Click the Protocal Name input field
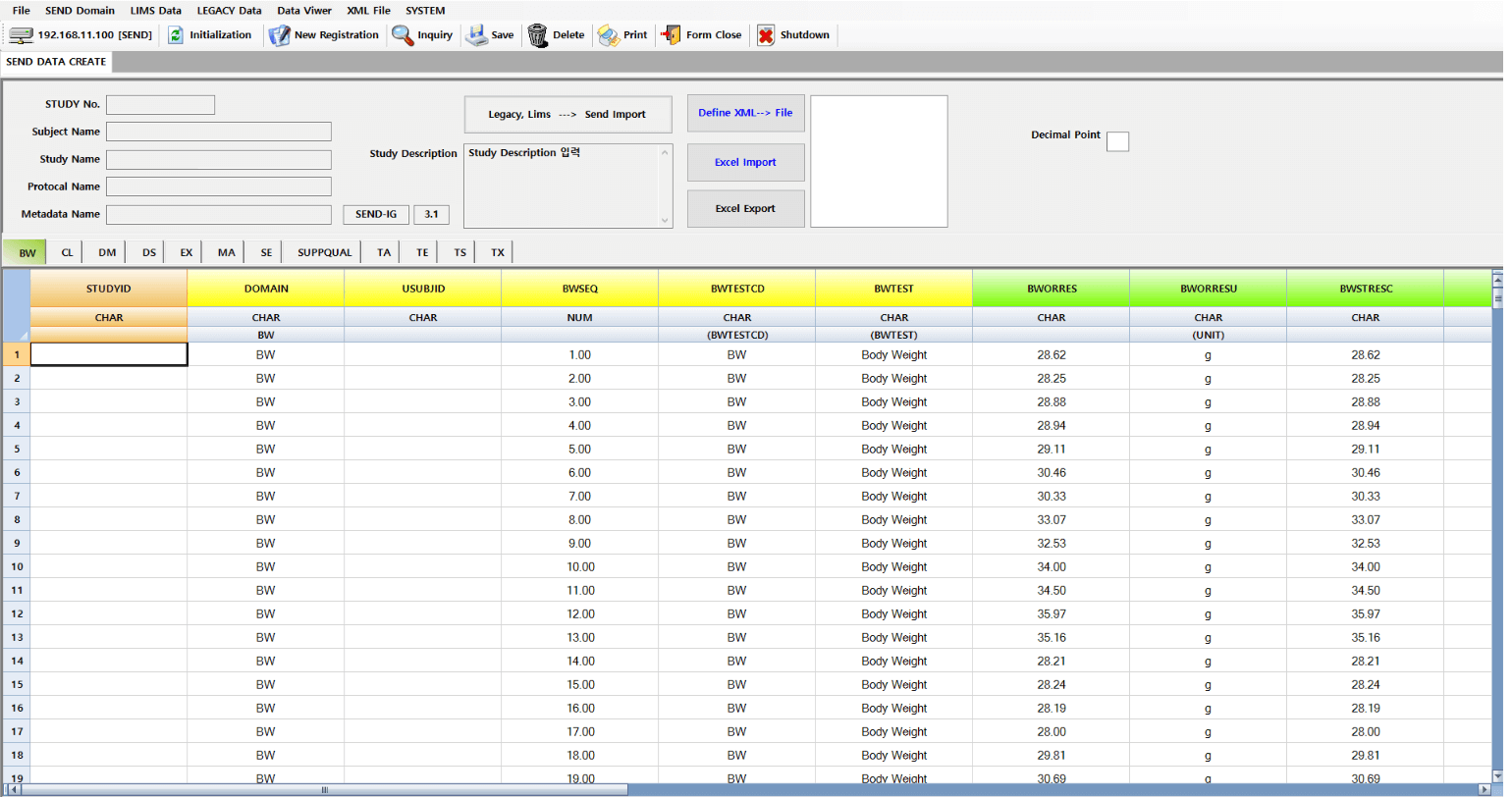1512x797 pixels. coord(218,186)
